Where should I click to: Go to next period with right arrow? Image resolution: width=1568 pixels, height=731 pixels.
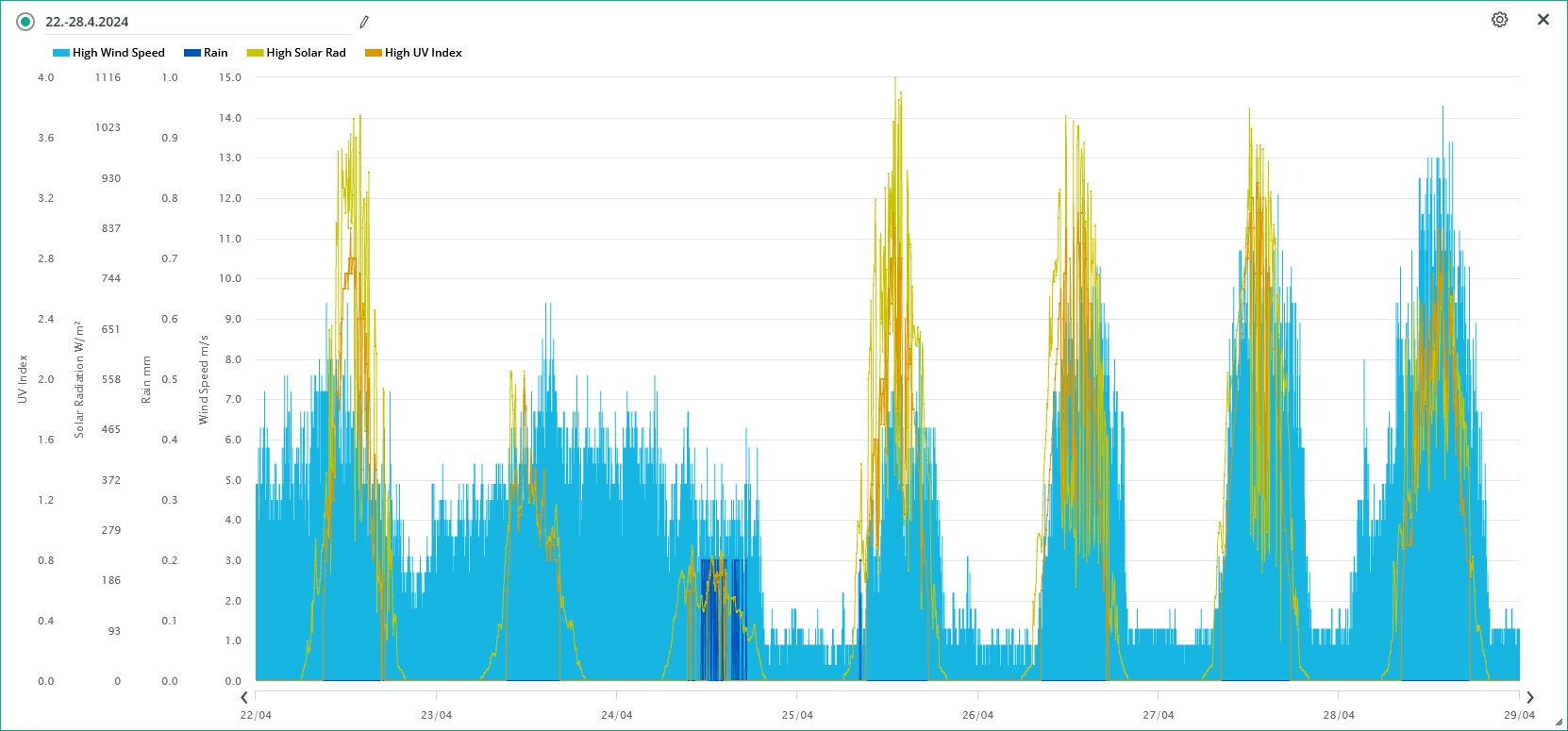(1529, 697)
